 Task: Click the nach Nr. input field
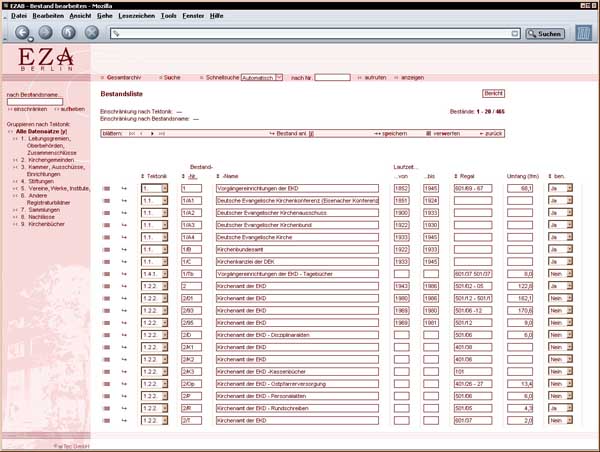pyautogui.click(x=333, y=77)
